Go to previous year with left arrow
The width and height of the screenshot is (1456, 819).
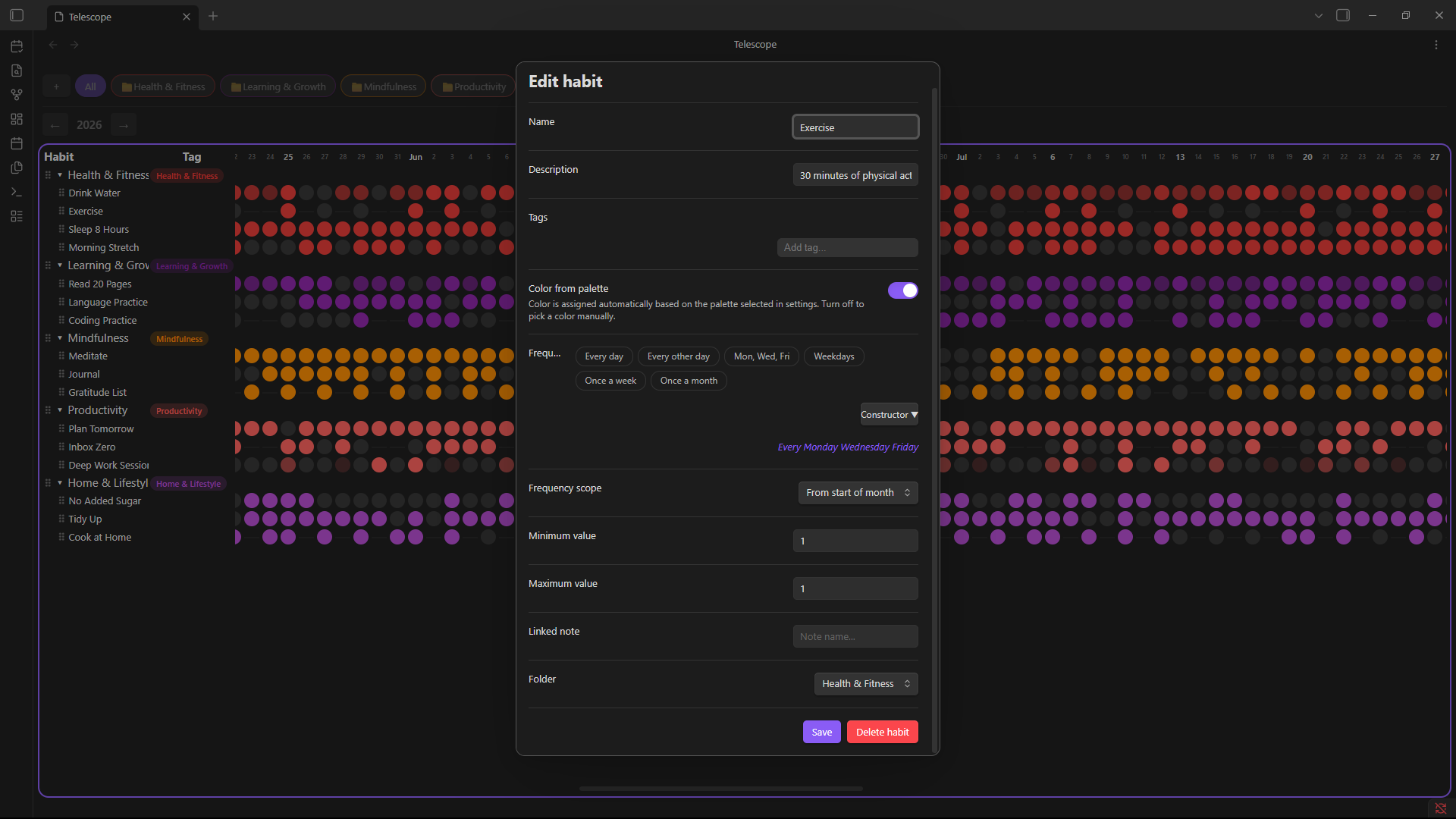point(55,125)
